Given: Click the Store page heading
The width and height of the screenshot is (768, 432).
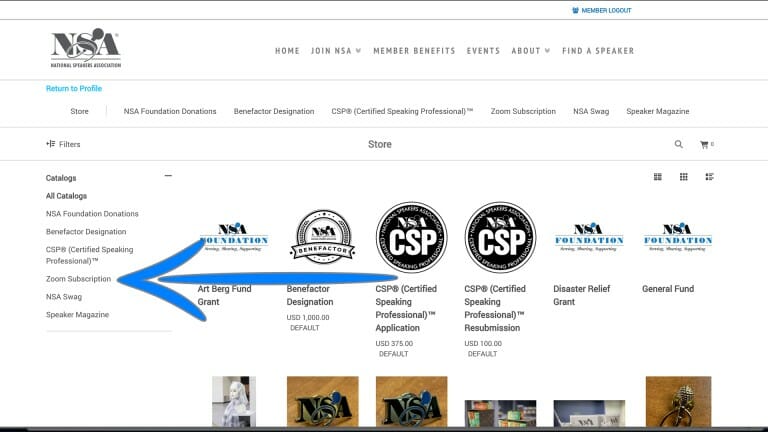Looking at the screenshot, I should (x=380, y=144).
